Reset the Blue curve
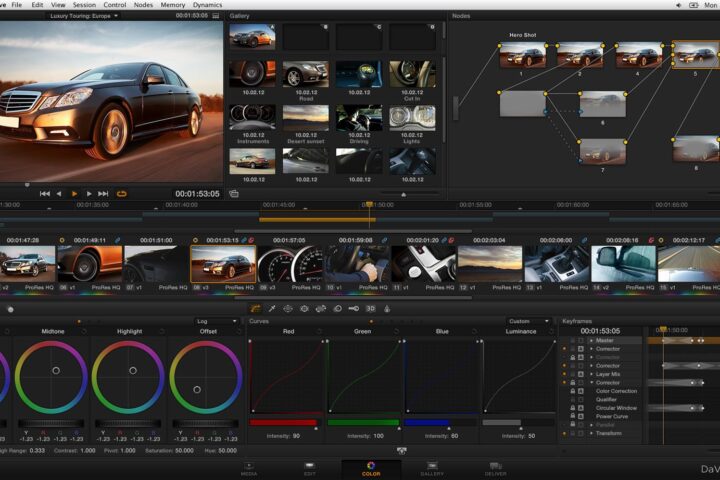The image size is (720, 480). point(474,331)
